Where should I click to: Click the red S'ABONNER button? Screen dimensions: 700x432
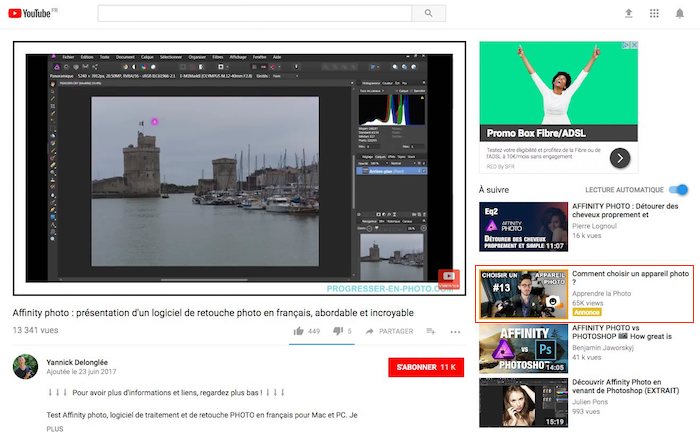point(426,368)
